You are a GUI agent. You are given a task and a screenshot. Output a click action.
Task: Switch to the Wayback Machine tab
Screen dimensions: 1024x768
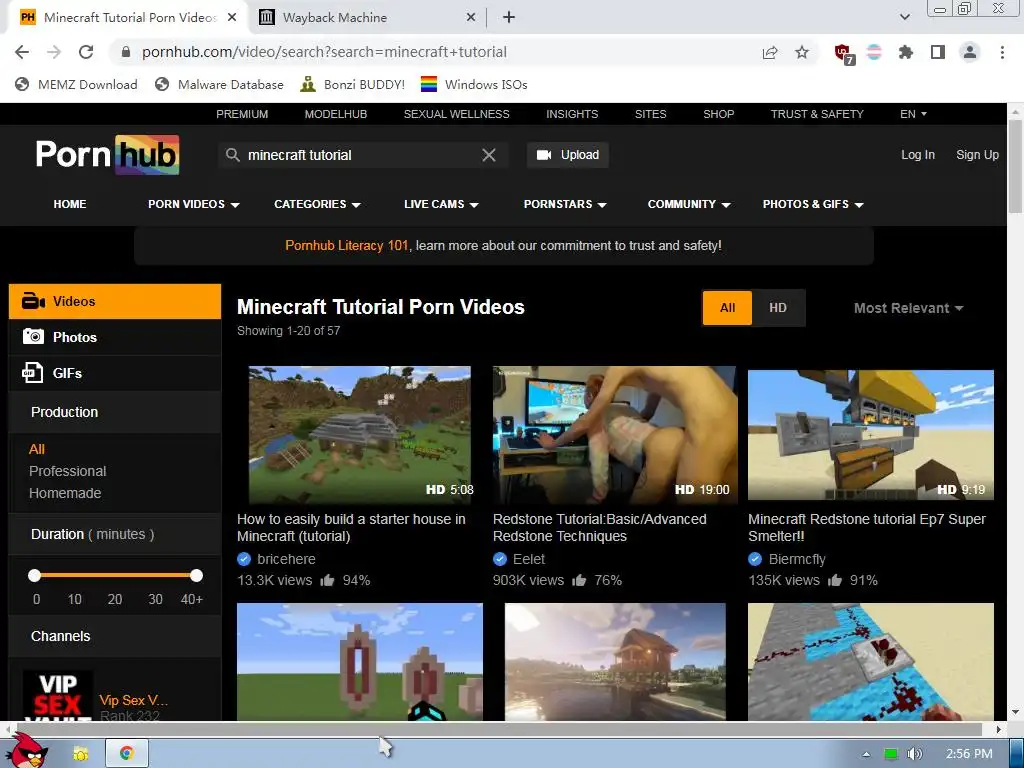coord(368,18)
